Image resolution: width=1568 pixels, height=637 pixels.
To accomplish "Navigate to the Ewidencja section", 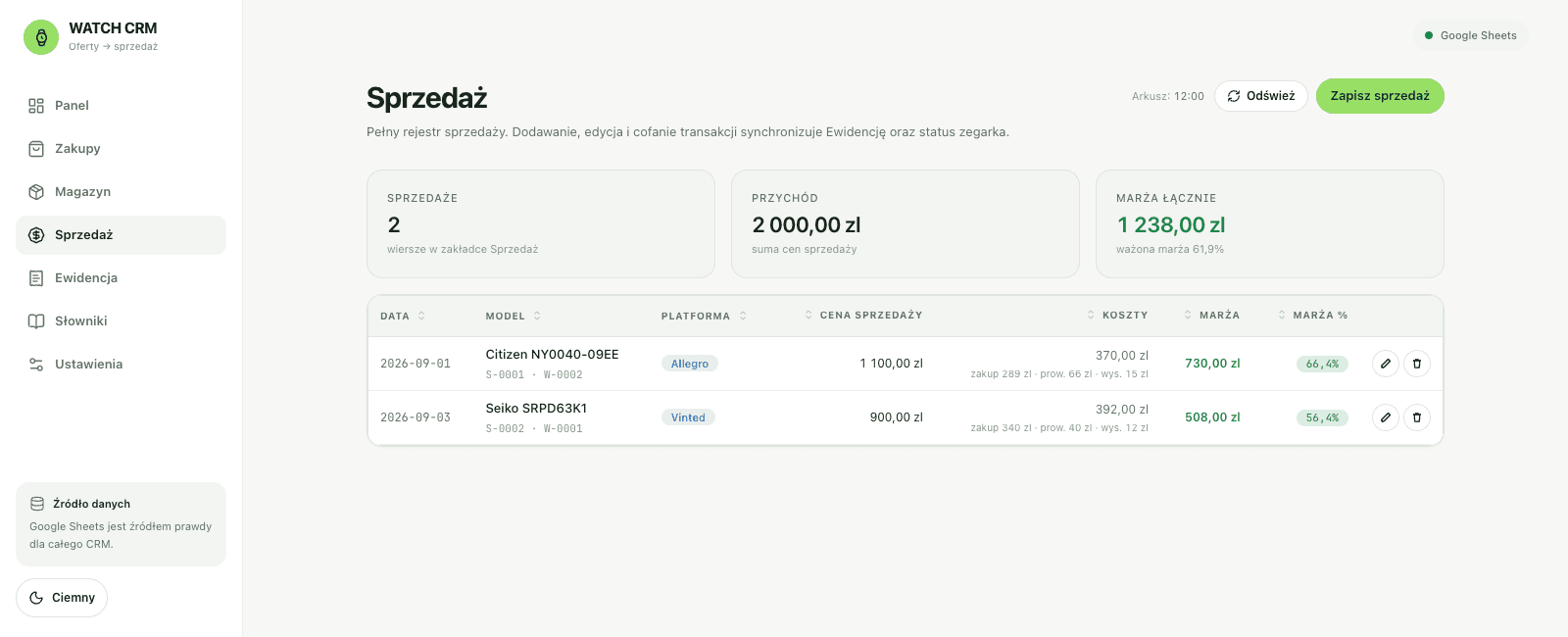I will click(121, 278).
